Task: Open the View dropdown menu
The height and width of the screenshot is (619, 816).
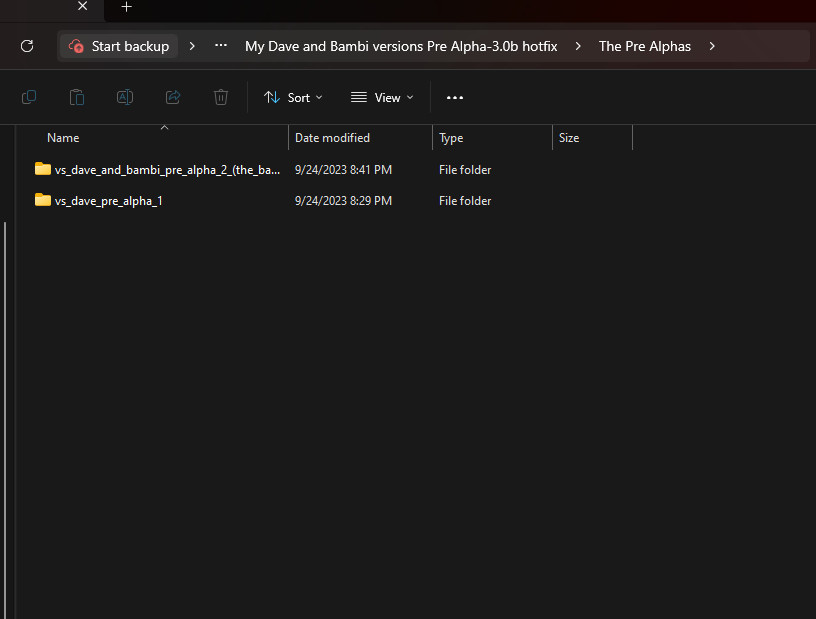Action: point(382,97)
